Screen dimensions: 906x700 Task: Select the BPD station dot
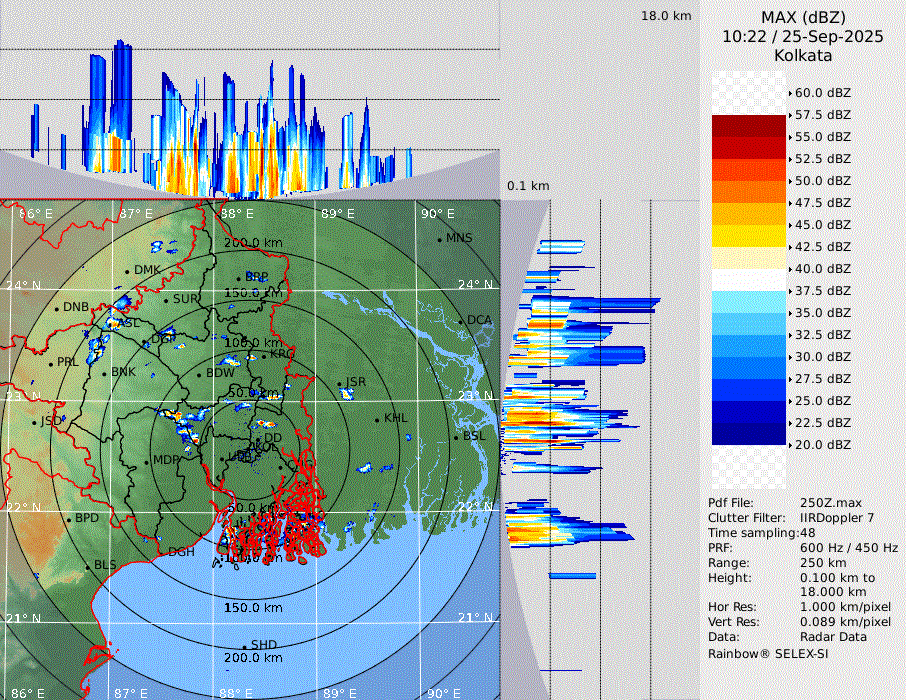click(x=68, y=519)
